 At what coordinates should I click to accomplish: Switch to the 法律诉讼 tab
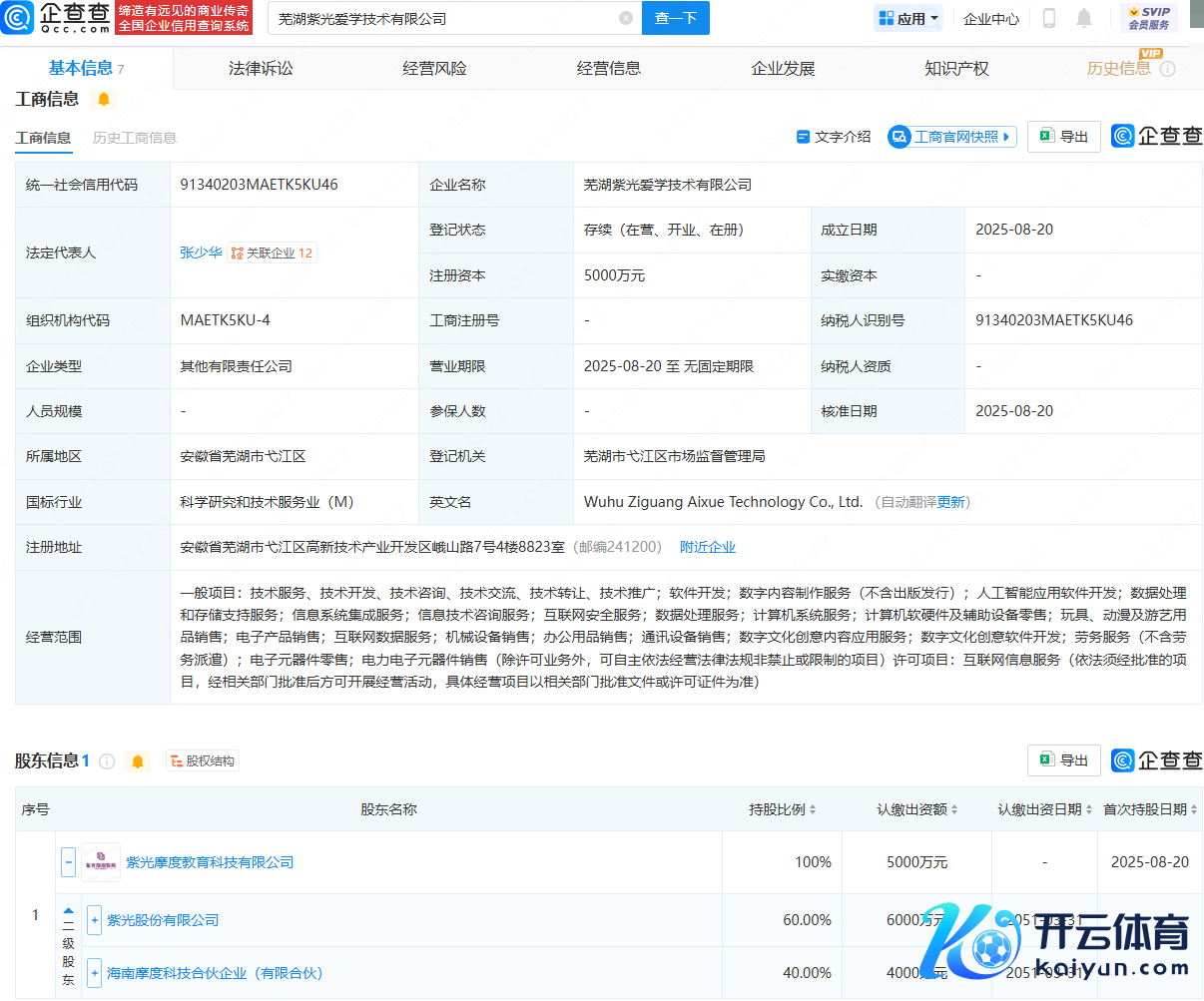(x=261, y=68)
